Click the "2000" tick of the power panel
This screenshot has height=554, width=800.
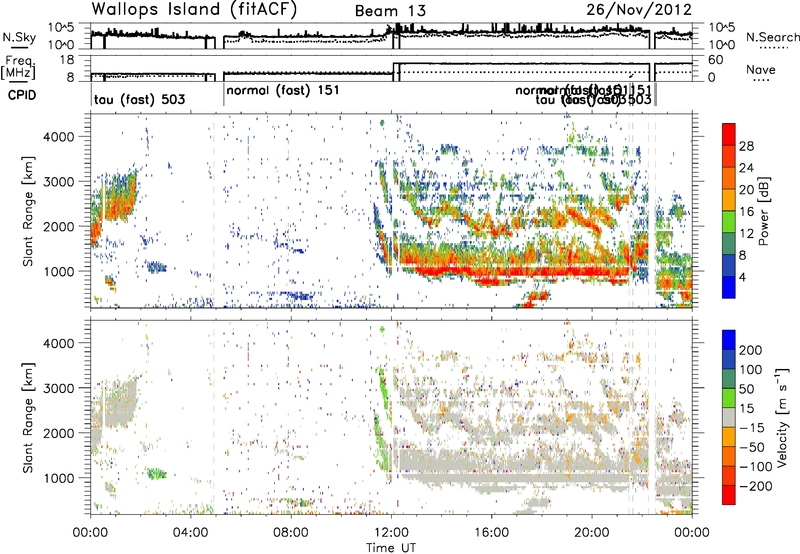[x=58, y=226]
